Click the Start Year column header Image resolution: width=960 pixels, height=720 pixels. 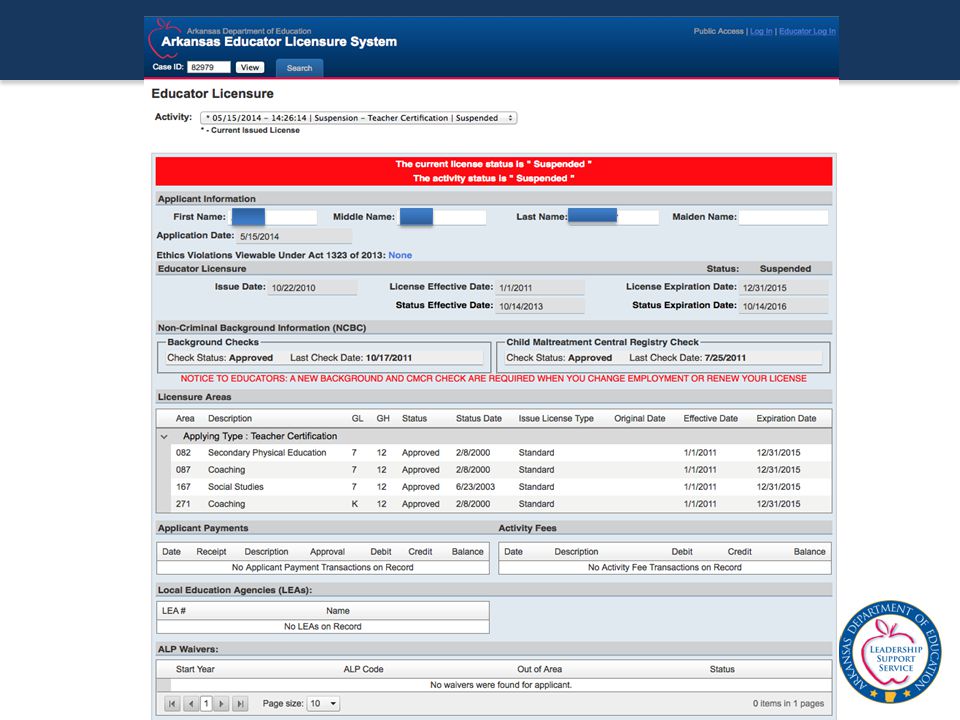tap(195, 669)
